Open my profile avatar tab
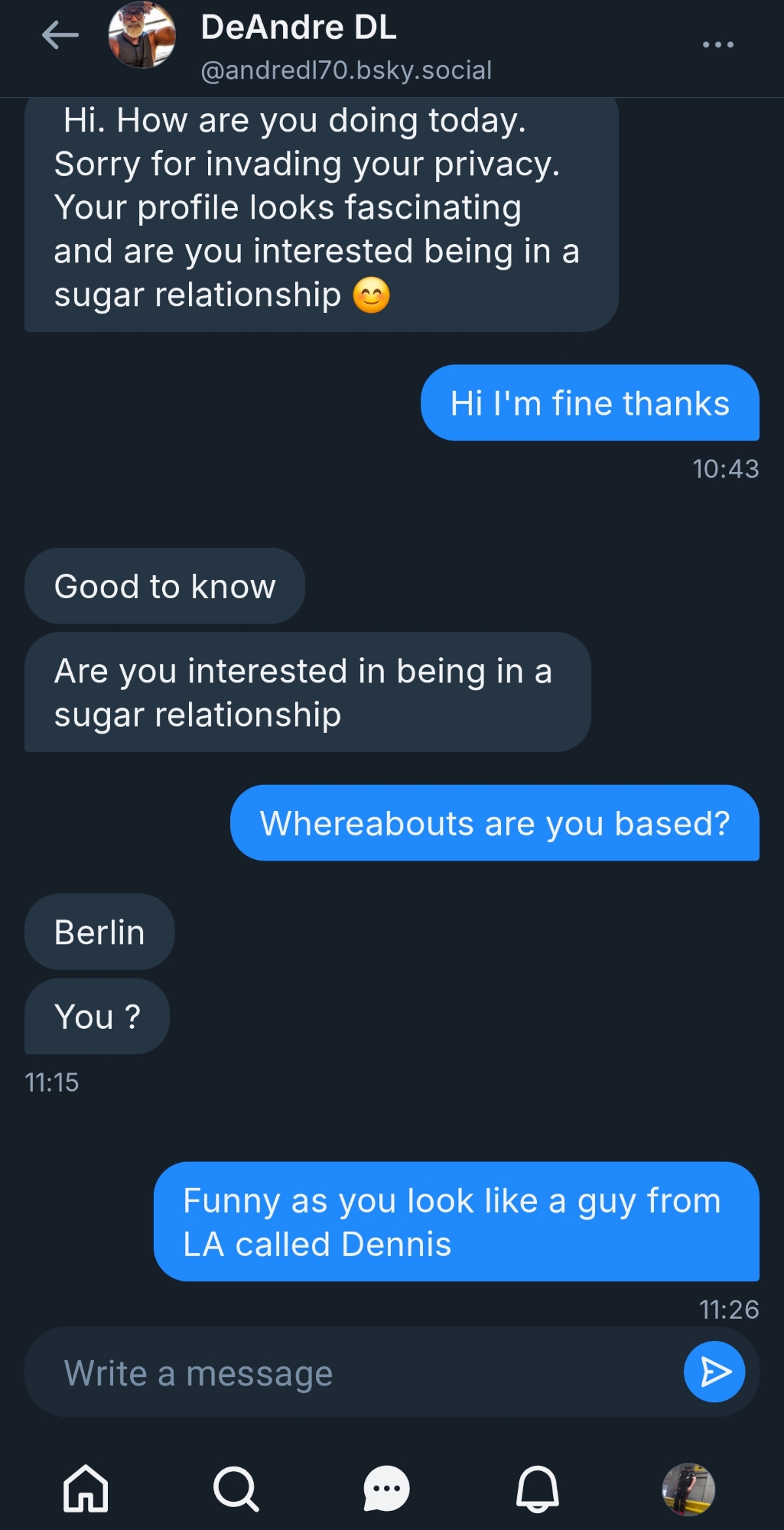The width and height of the screenshot is (784, 1530). tap(688, 1489)
